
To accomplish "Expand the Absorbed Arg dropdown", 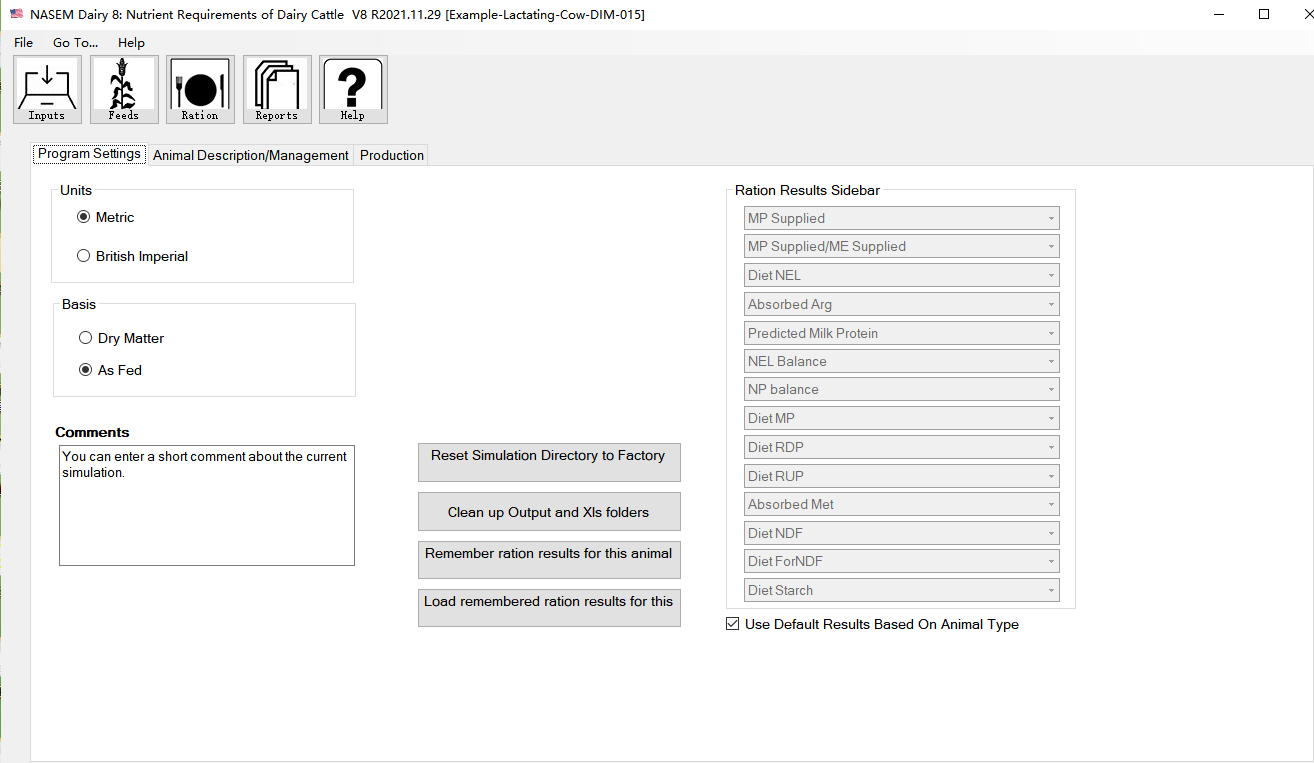I will click(902, 304).
